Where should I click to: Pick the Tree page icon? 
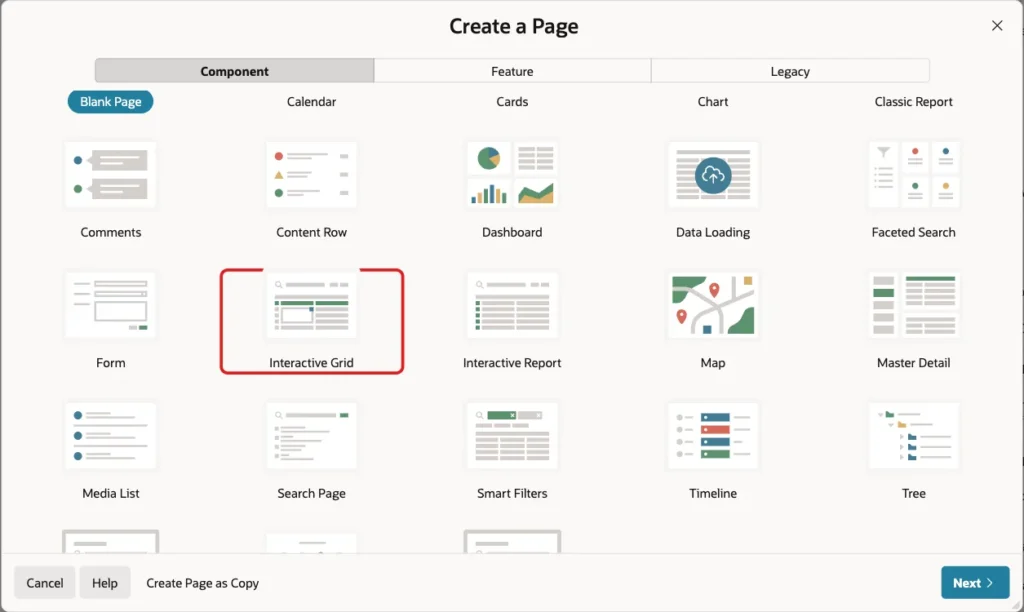coord(914,436)
